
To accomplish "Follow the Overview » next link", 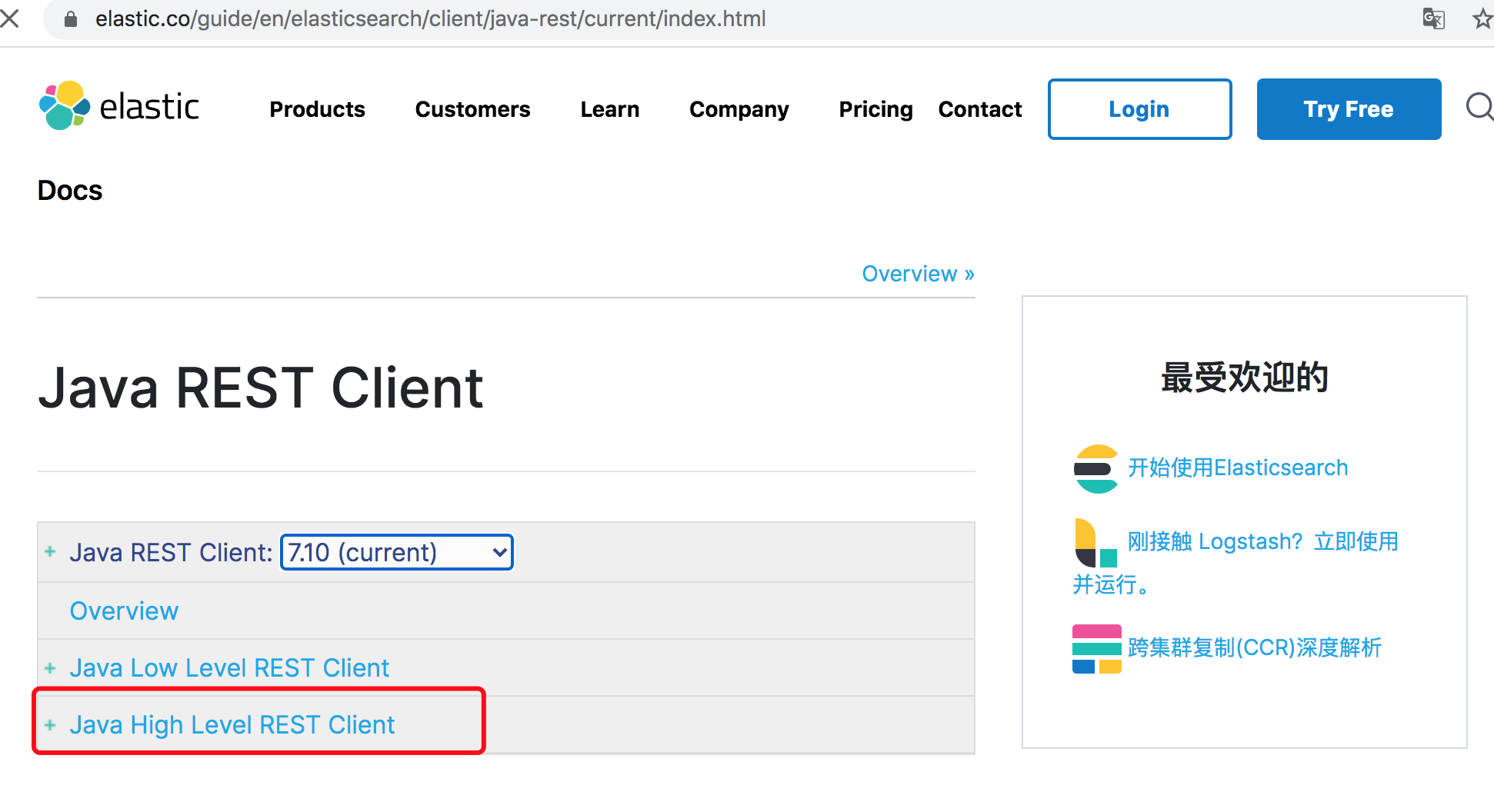I will point(918,274).
